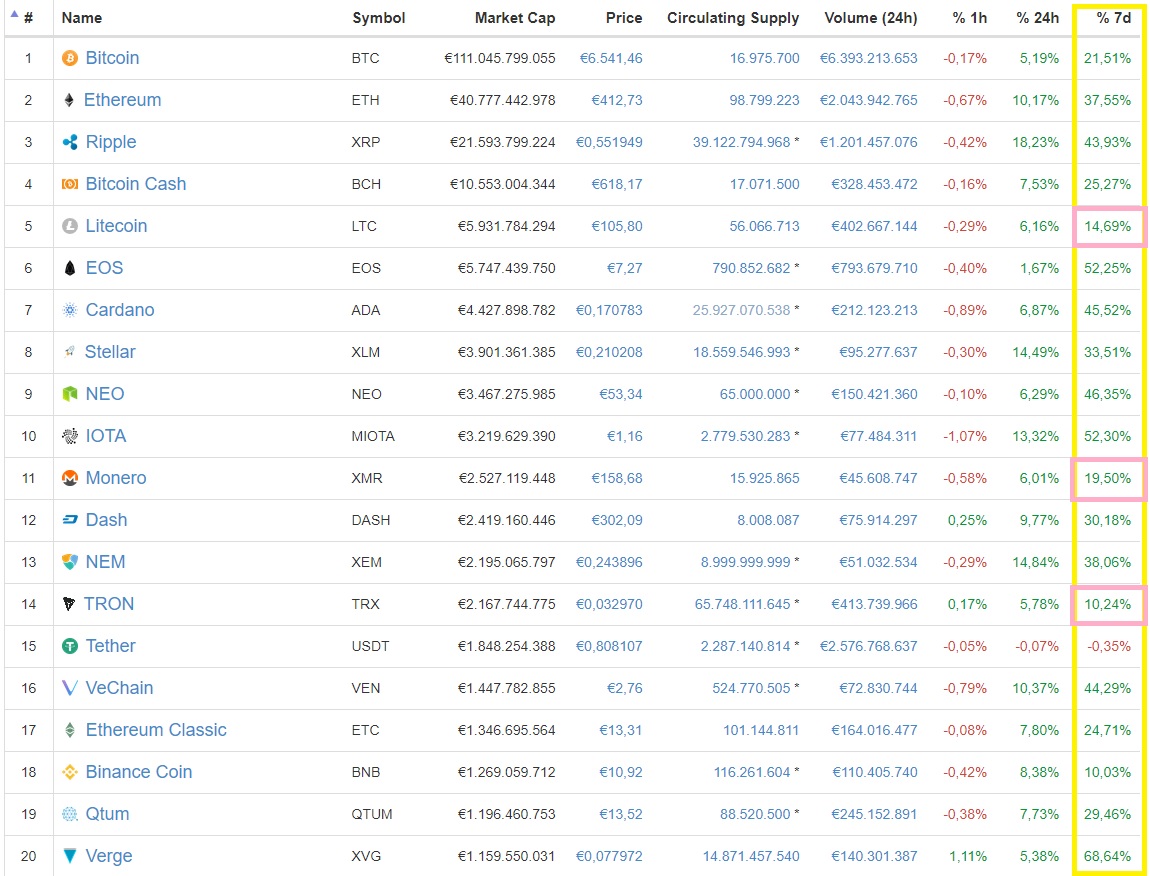The width and height of the screenshot is (1150, 876).
Task: Click Verge 7d change 68,64%
Action: click(1107, 855)
